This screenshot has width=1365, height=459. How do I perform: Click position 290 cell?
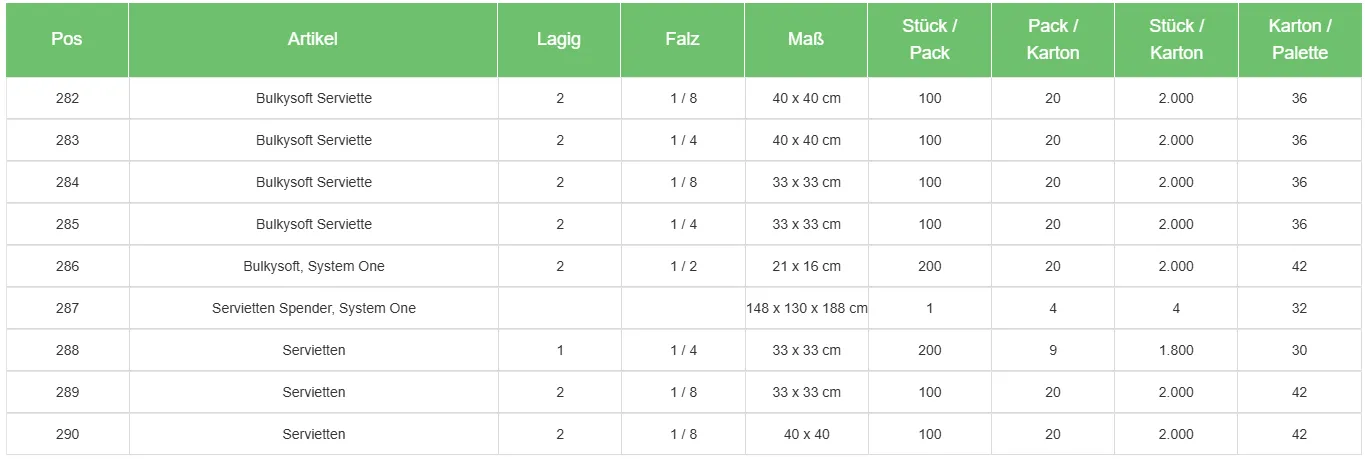67,434
